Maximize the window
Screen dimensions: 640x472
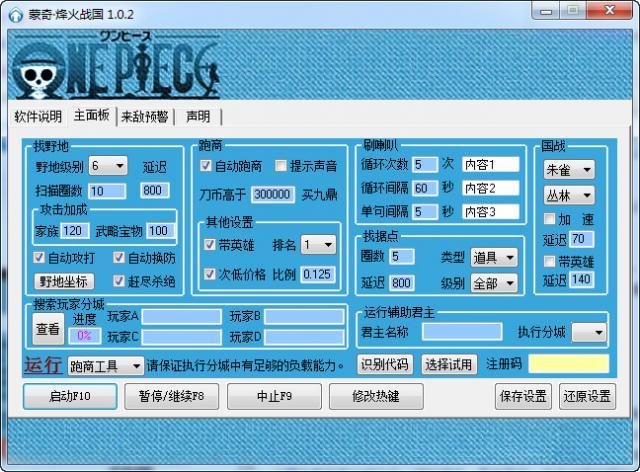tap(573, 11)
